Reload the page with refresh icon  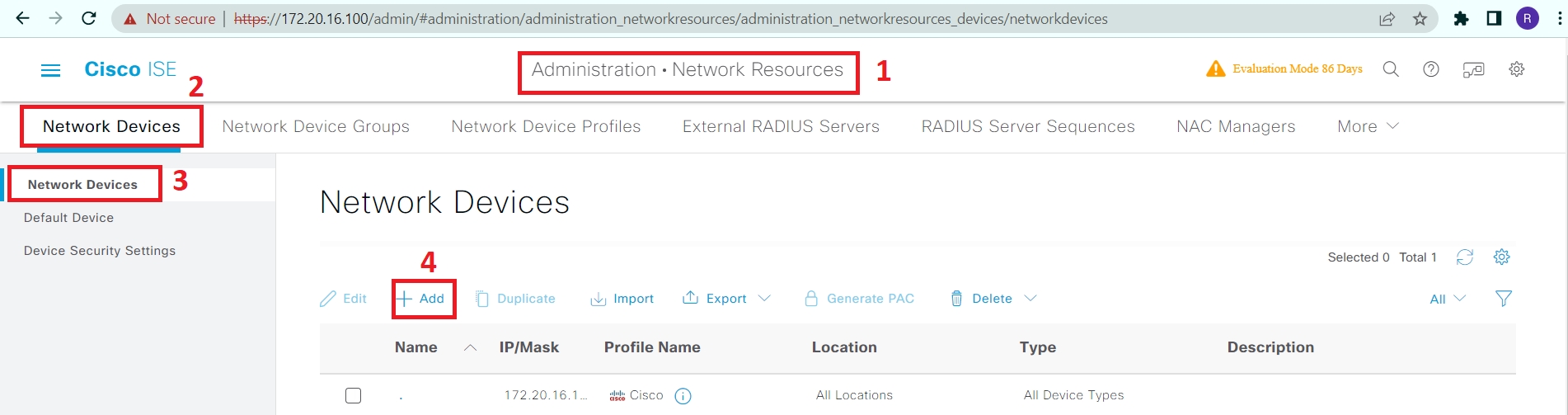89,18
